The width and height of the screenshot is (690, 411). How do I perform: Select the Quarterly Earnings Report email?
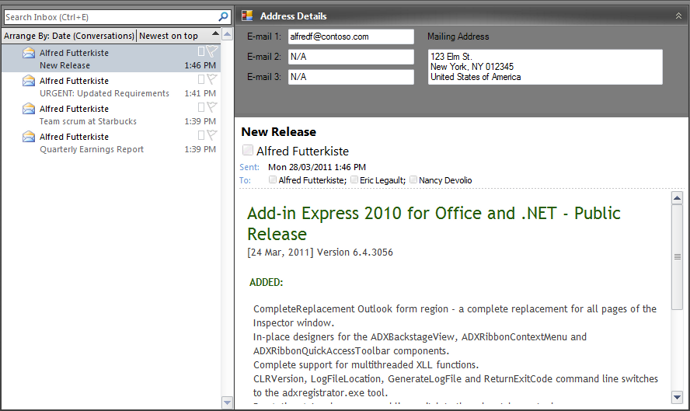coord(111,143)
